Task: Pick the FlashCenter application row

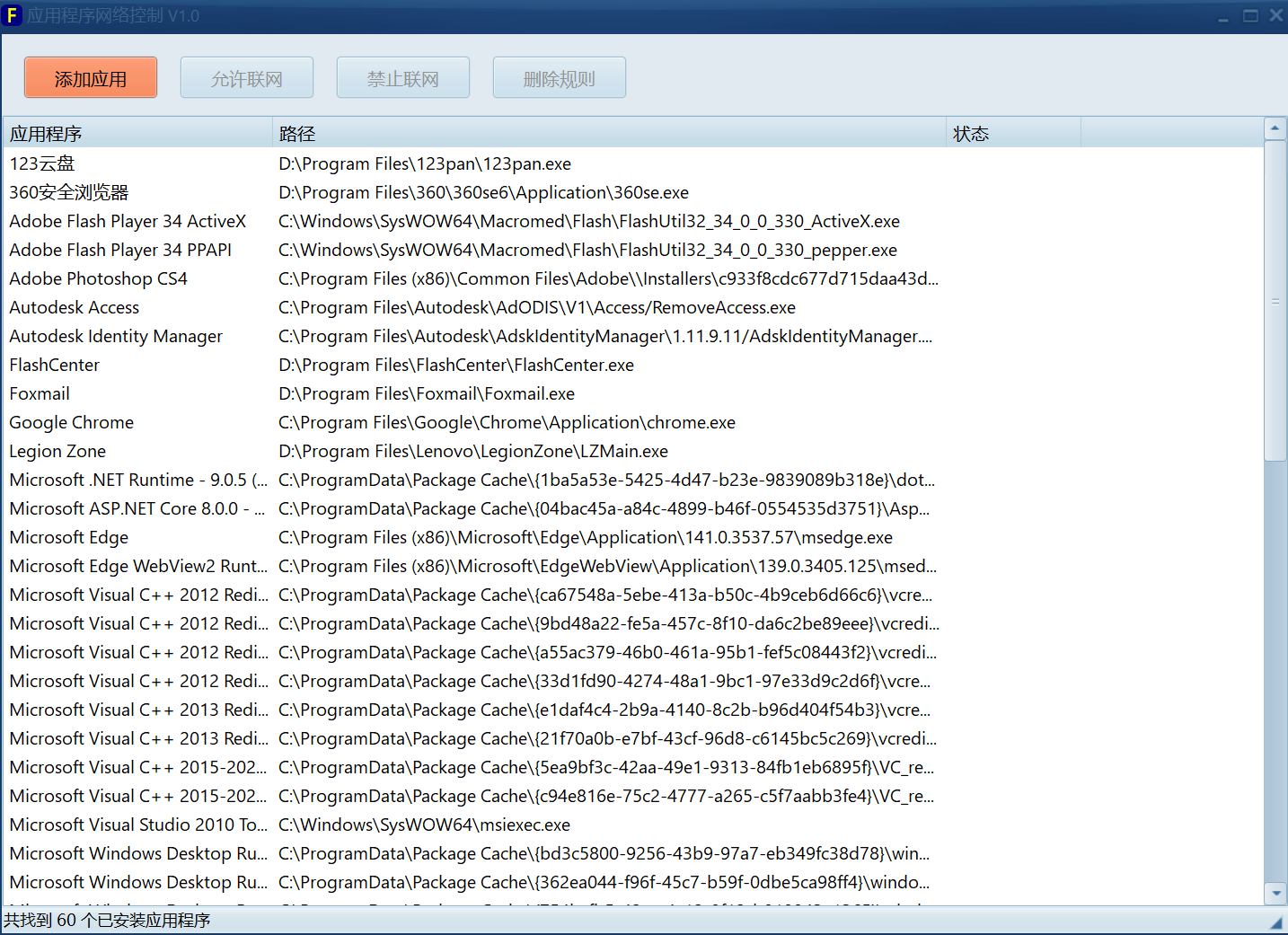Action: 55,365
